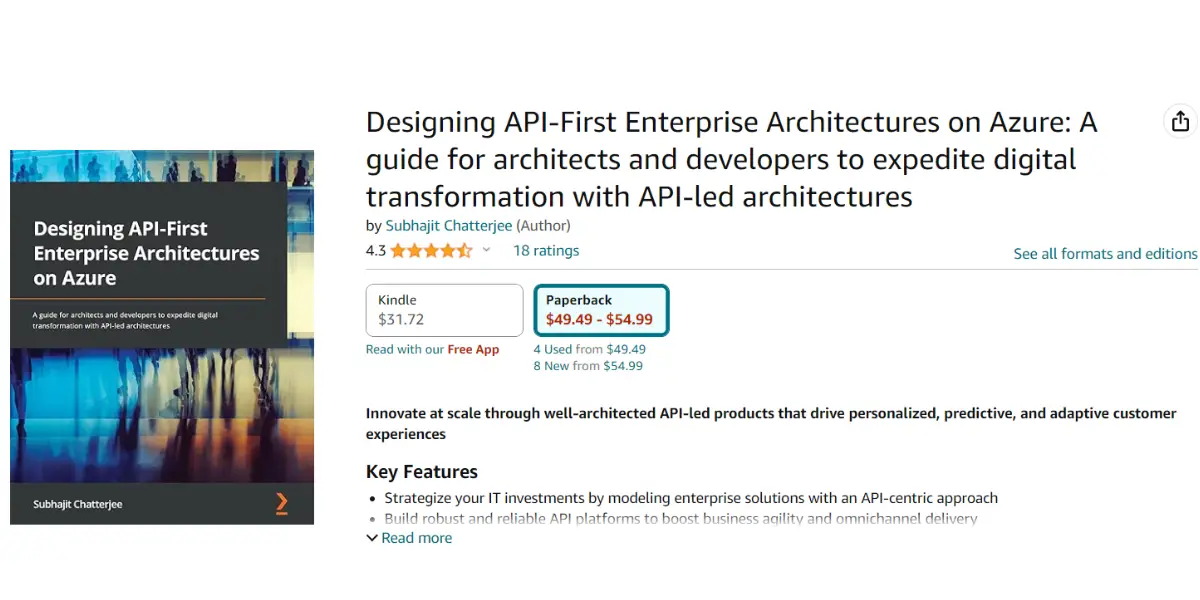
Task: Click the 4.3 rating number
Action: (x=376, y=251)
